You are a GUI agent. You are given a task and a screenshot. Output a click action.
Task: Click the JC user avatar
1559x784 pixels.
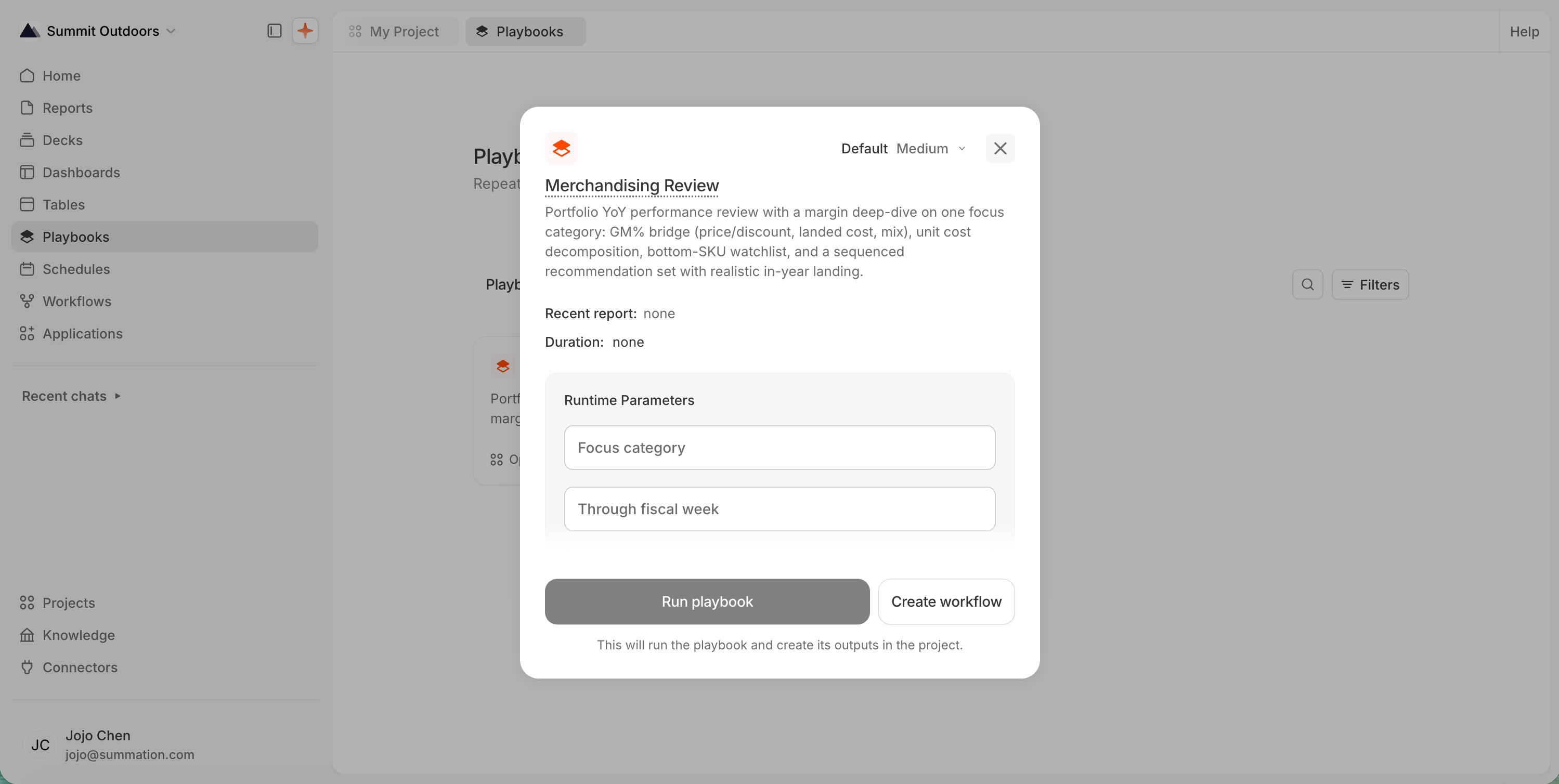coord(41,744)
